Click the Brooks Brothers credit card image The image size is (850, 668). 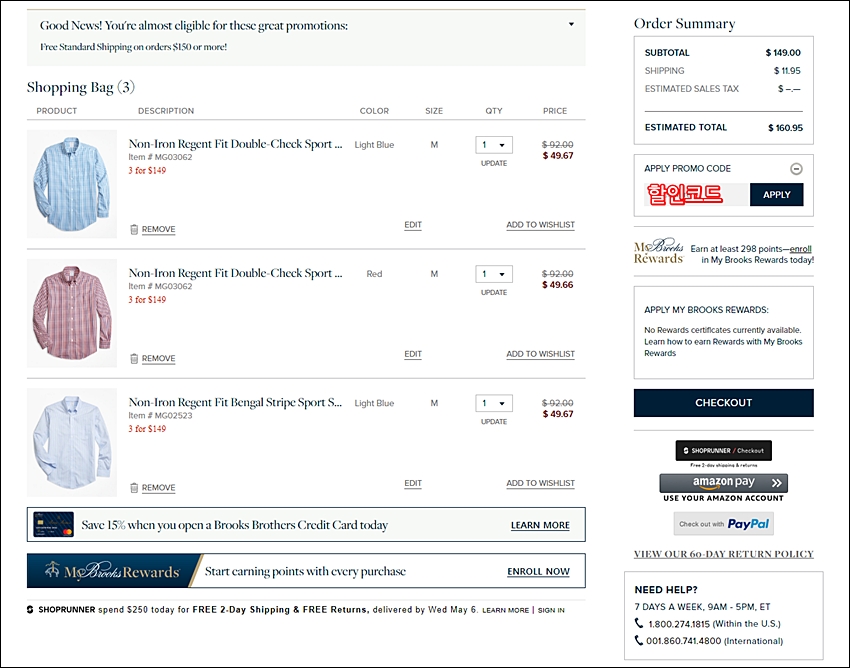click(53, 524)
